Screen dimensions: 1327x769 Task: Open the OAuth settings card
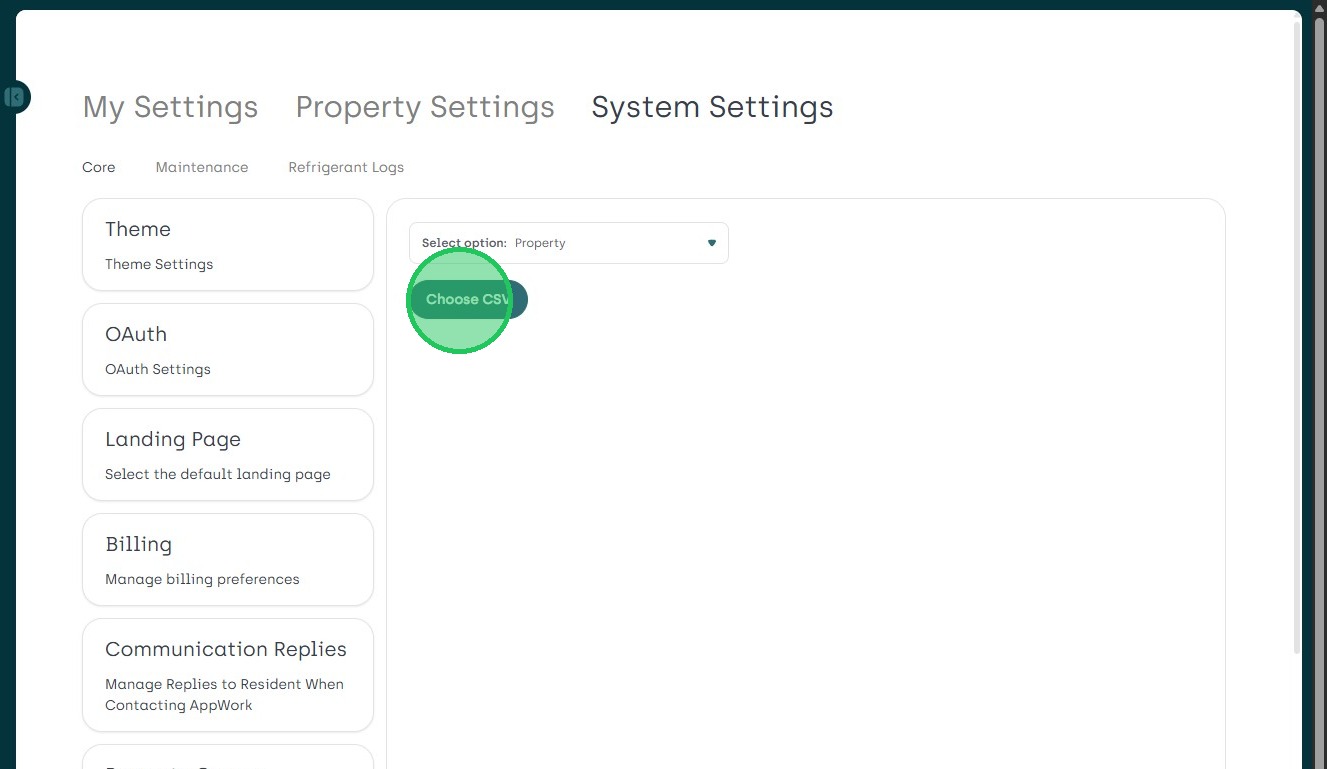[228, 350]
